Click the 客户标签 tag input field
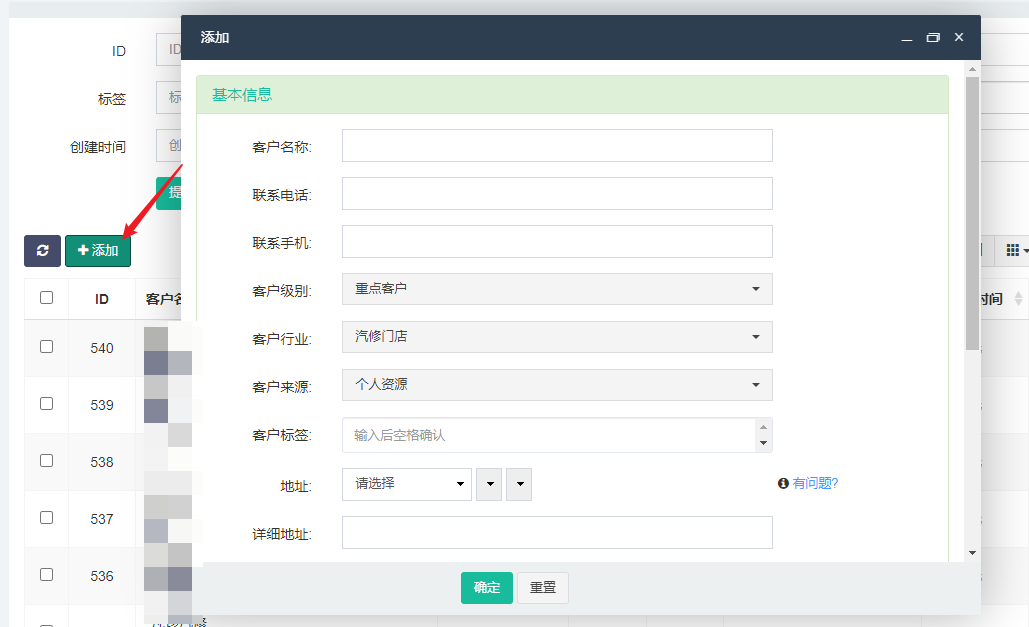The width and height of the screenshot is (1029, 627). 547,435
